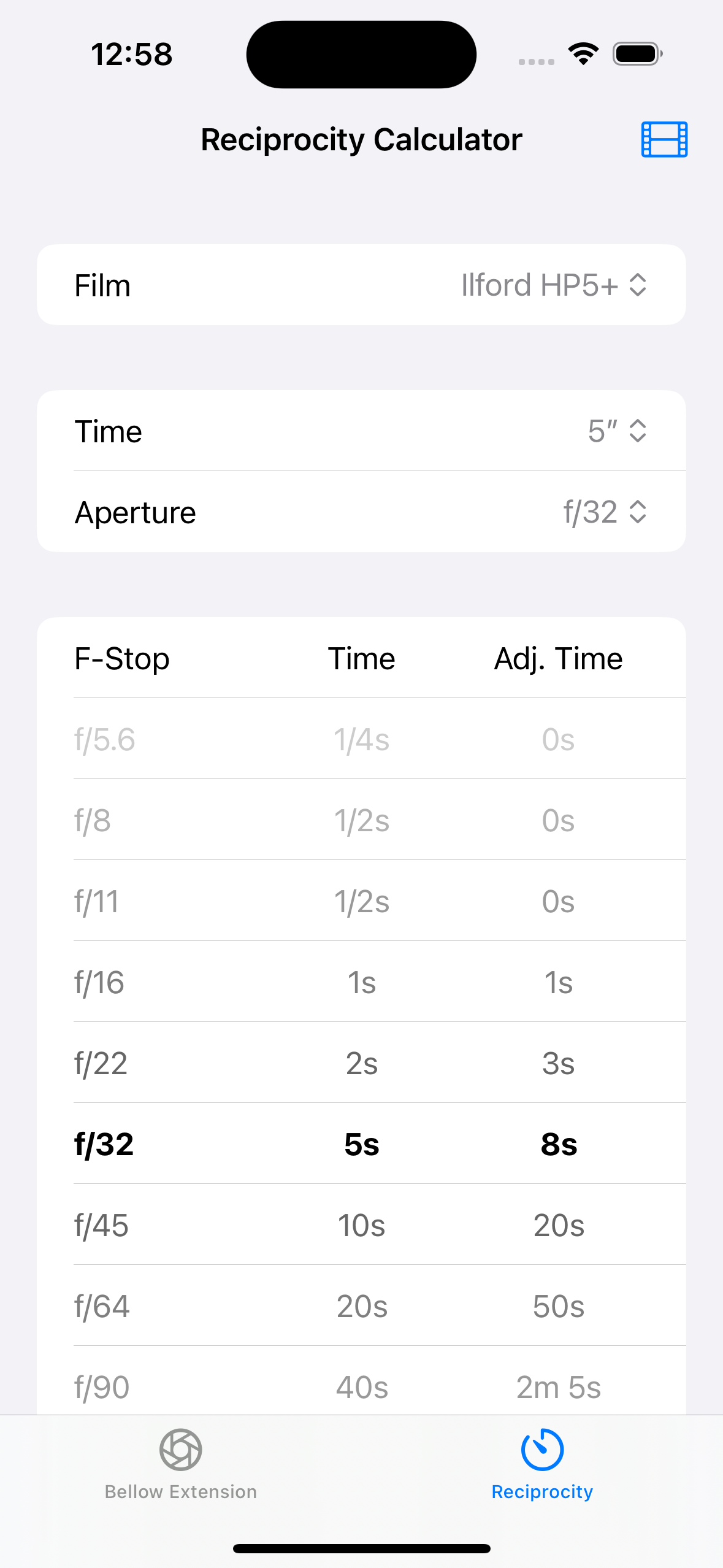Open the Film picker showing Ilford HP5+

553,285
